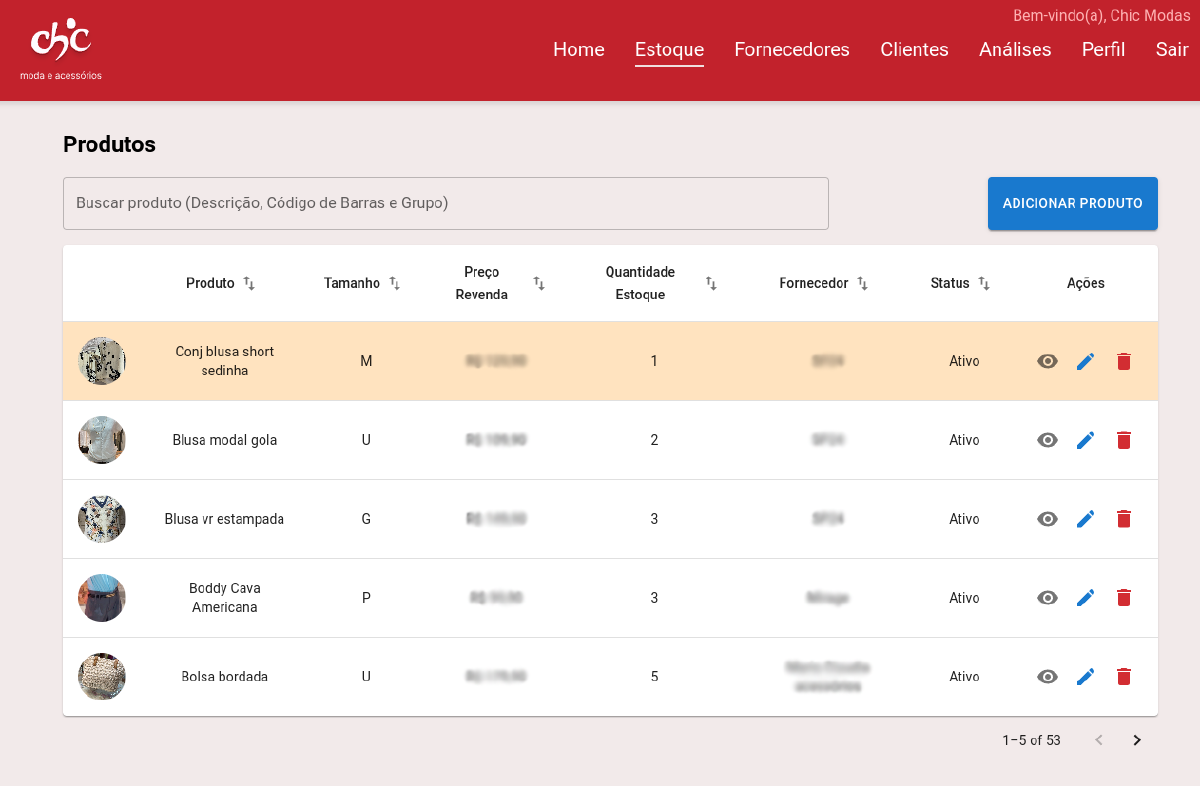
Task: Delete the Bolsa bordada product
Action: (x=1123, y=677)
